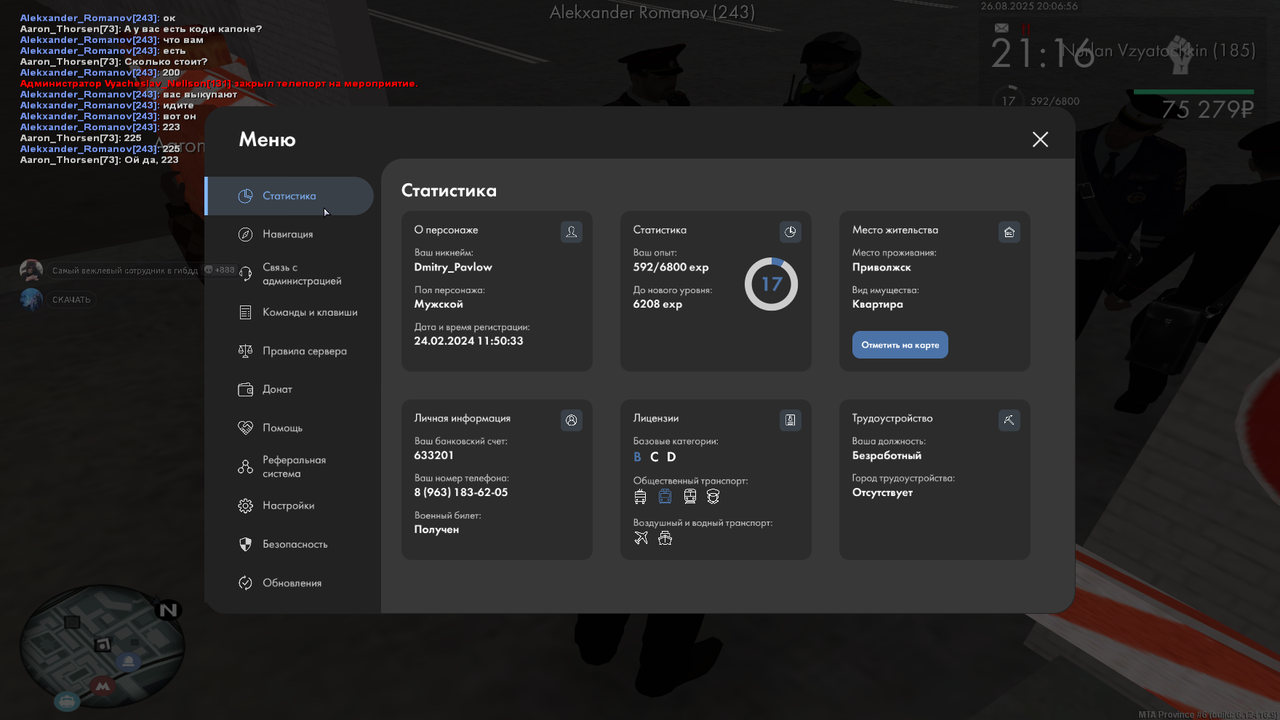Click the airplane license icon
The image size is (1280, 720).
point(641,538)
